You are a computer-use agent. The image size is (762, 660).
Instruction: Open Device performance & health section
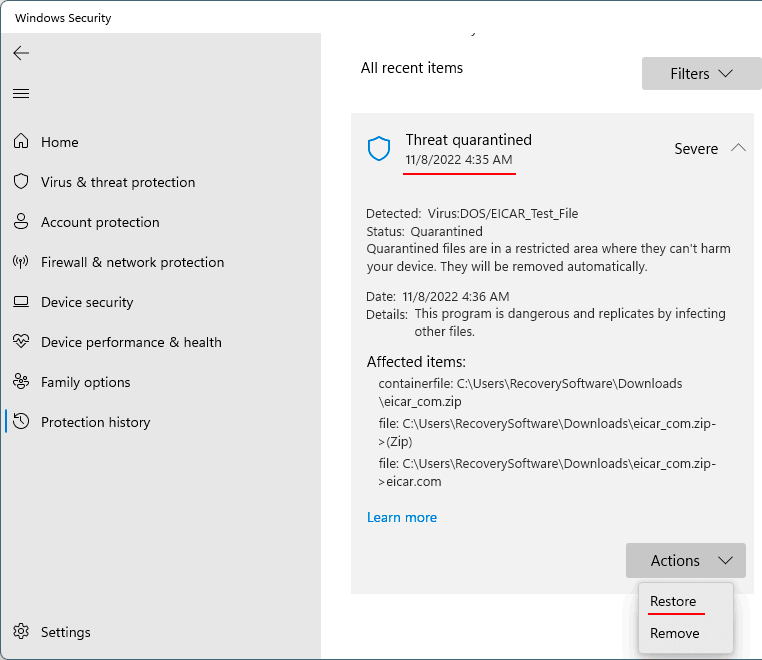click(x=131, y=342)
